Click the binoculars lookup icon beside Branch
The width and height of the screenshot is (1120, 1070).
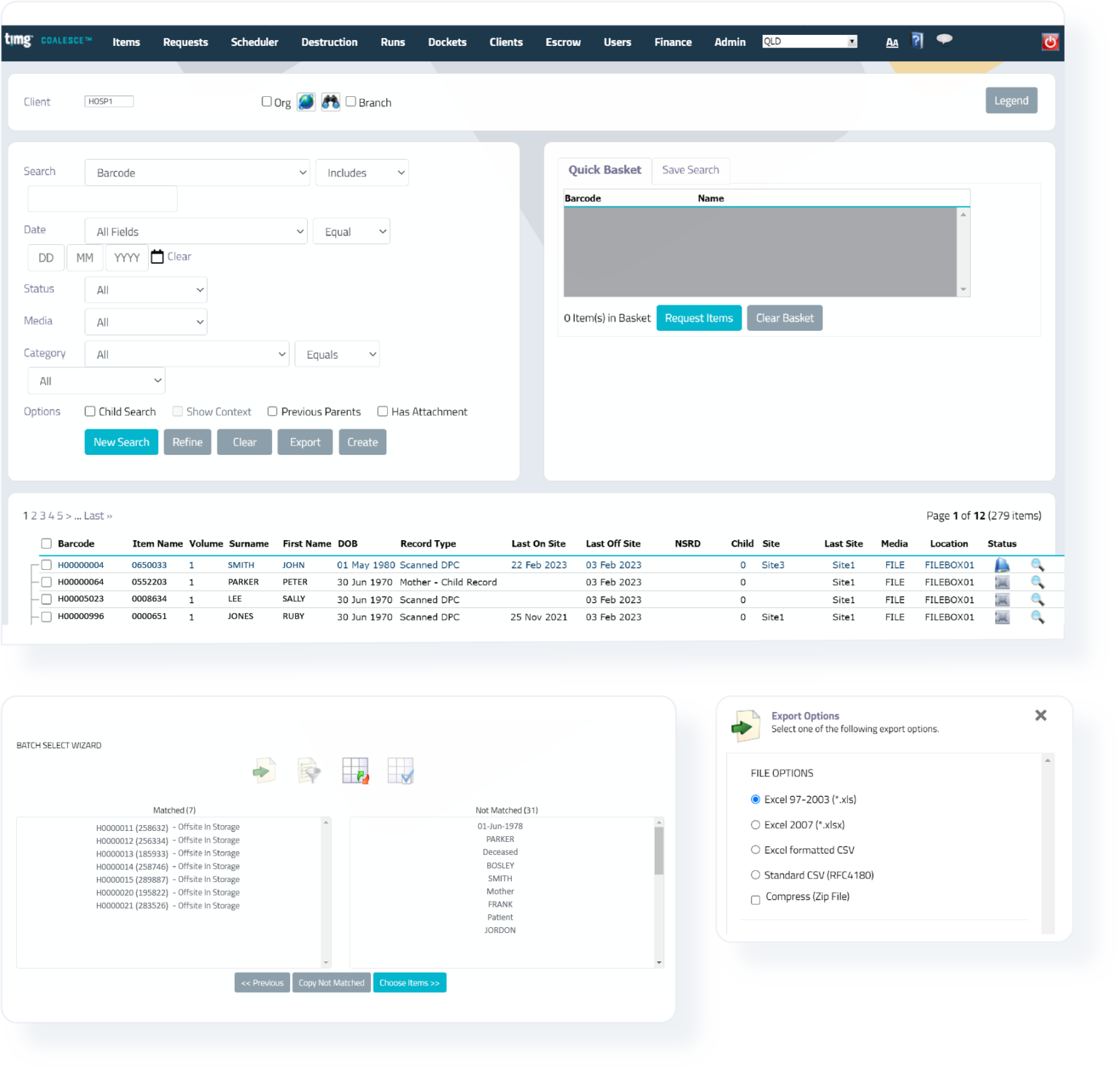click(330, 102)
